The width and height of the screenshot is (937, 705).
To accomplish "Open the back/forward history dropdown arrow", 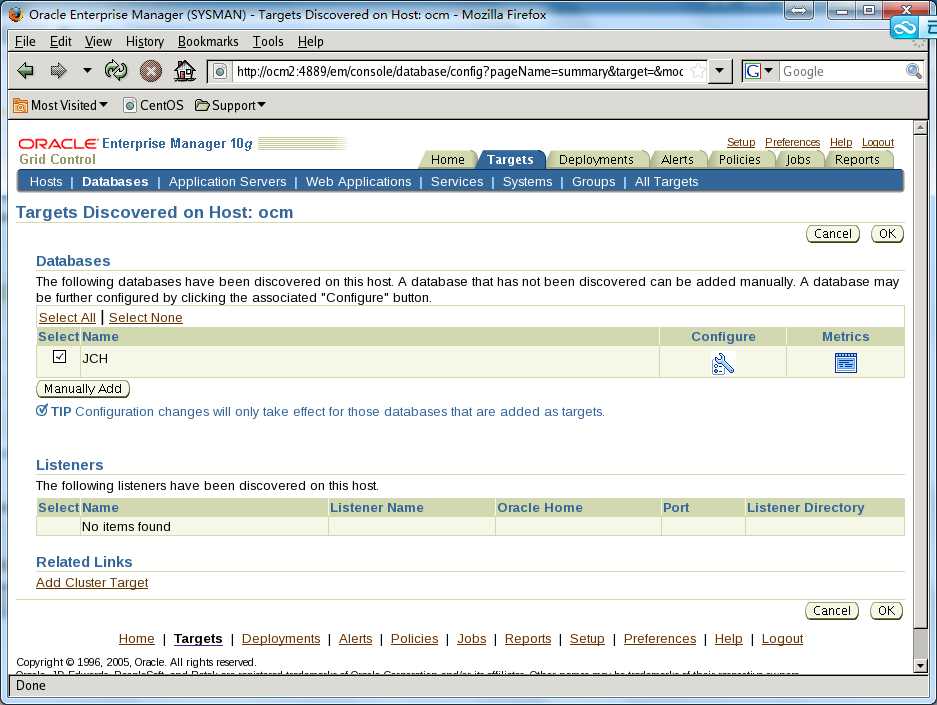I will (x=87, y=70).
